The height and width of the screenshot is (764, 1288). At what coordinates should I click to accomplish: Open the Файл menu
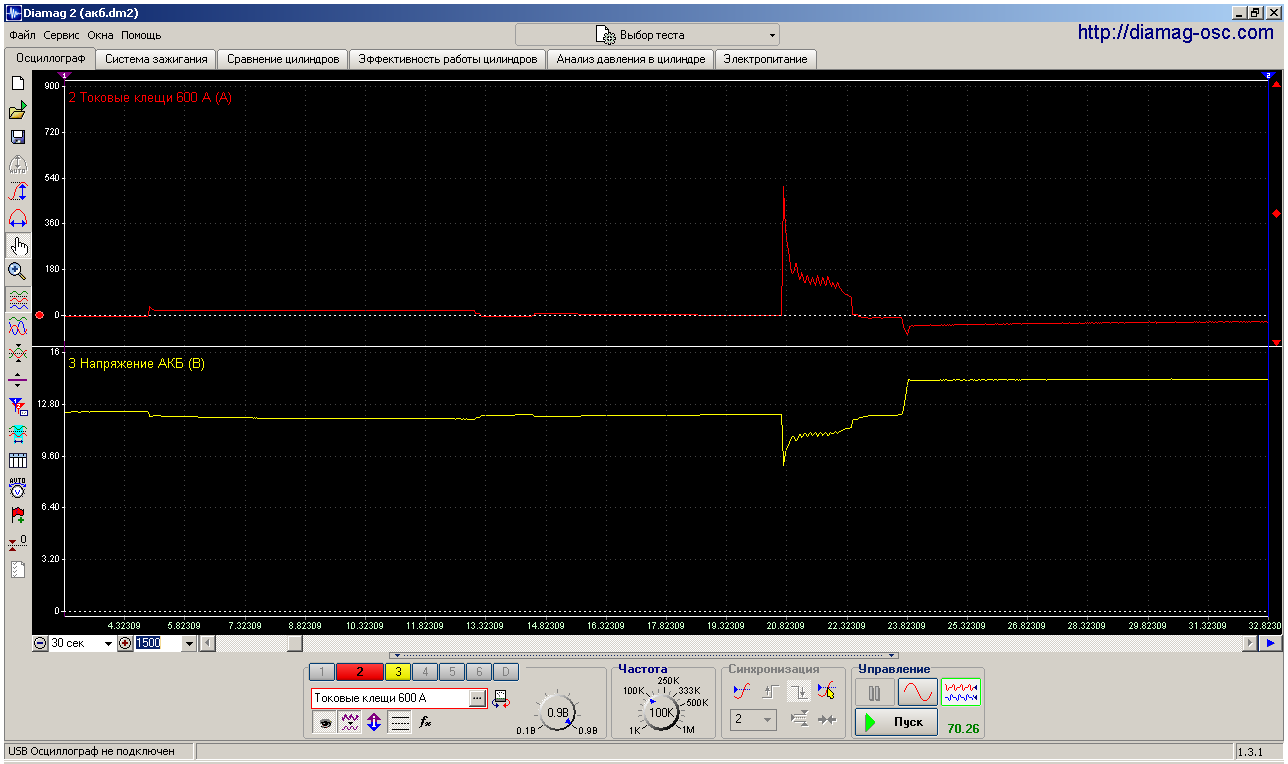22,35
